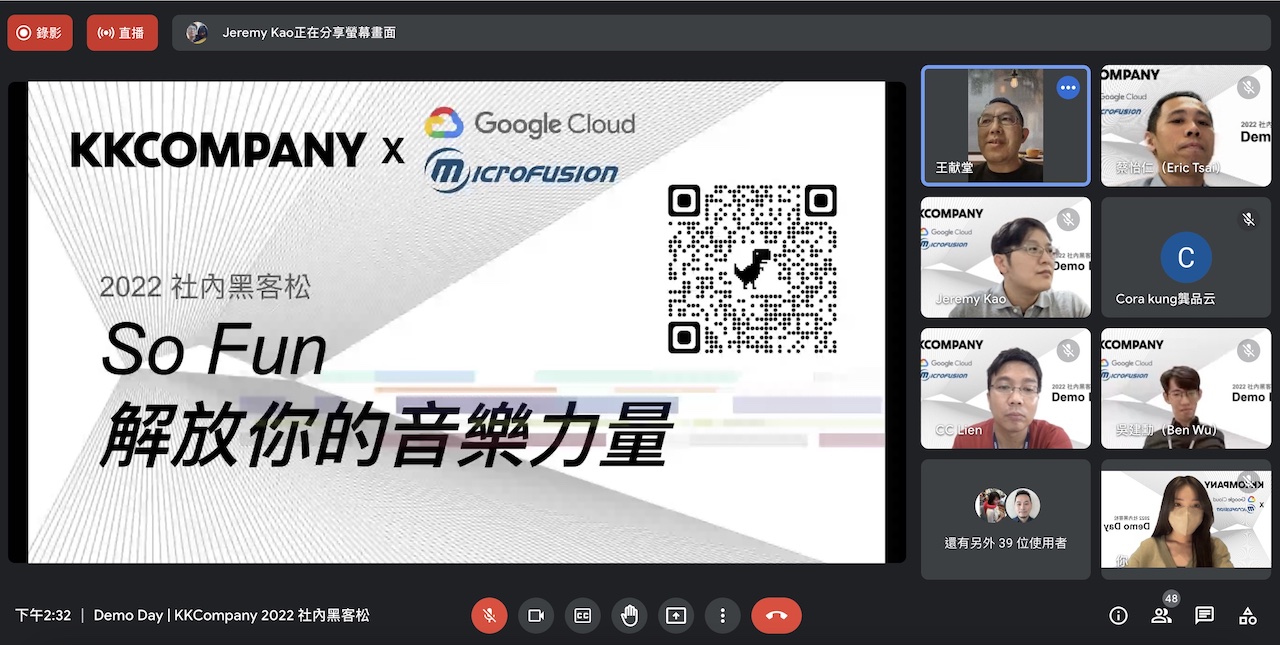This screenshot has width=1280, height=645.
Task: Click the Google Cloud logo on slide
Action: [529, 124]
